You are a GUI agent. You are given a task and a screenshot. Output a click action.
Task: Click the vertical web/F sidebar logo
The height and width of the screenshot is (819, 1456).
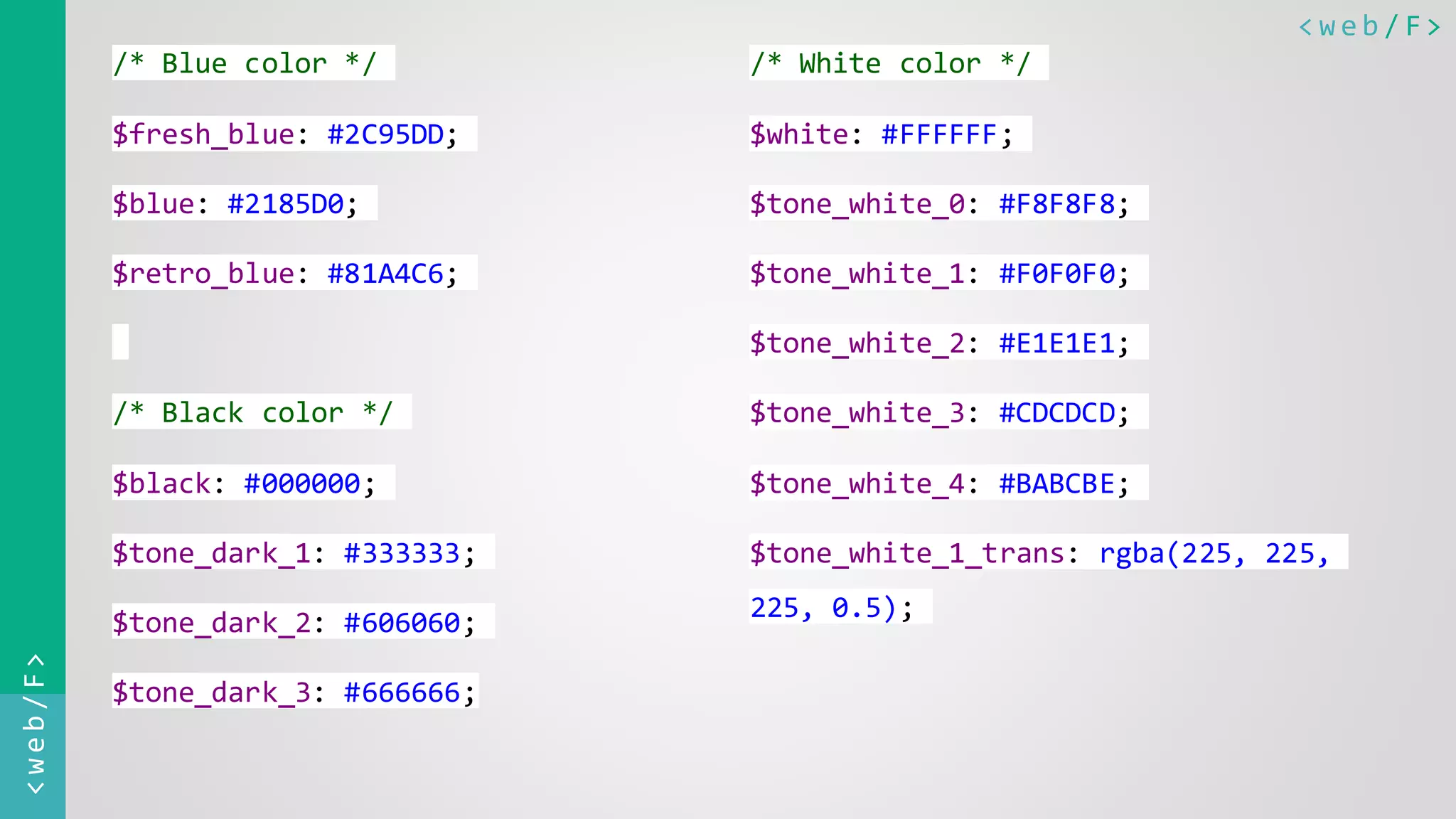click(34, 724)
